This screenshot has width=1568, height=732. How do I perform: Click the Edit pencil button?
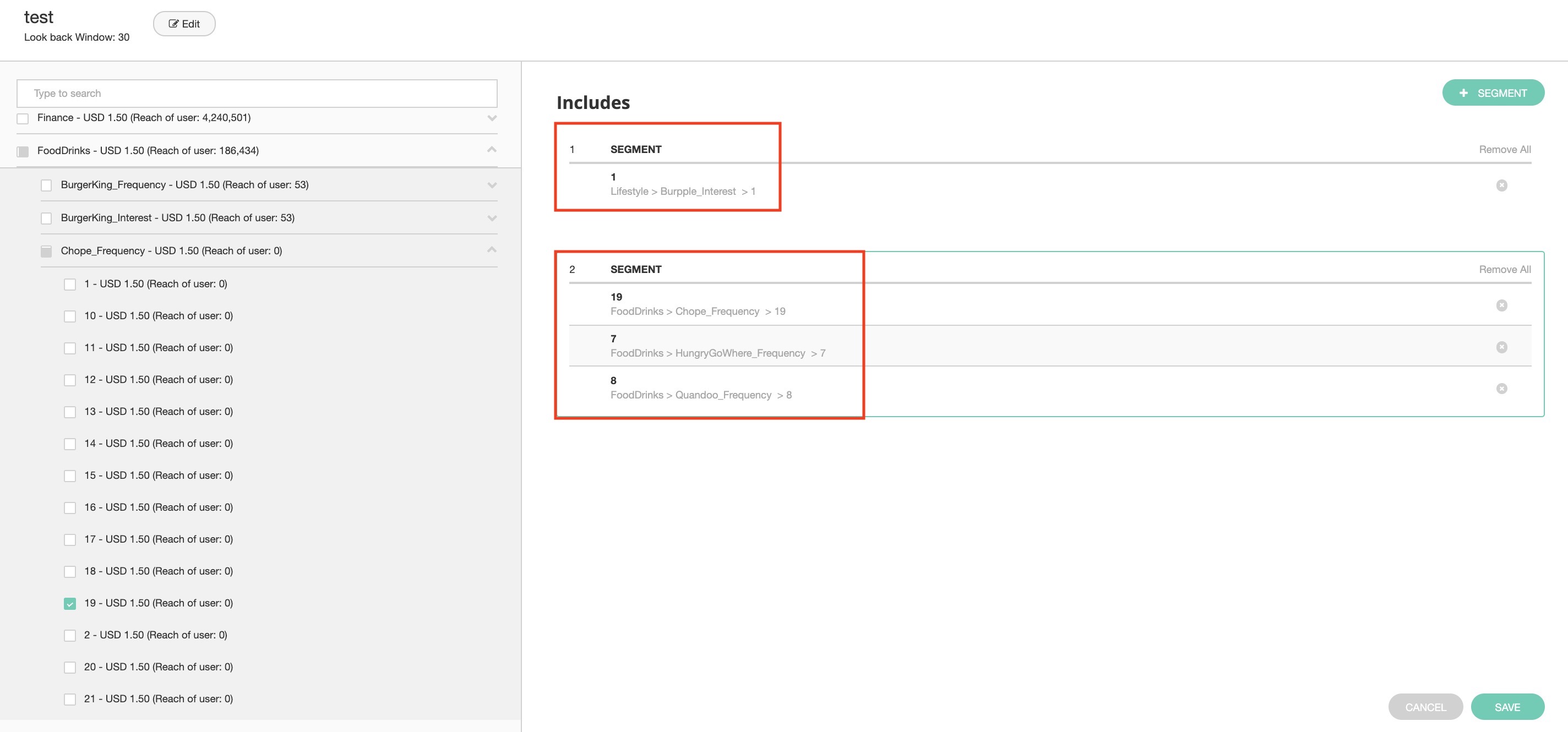coord(184,24)
